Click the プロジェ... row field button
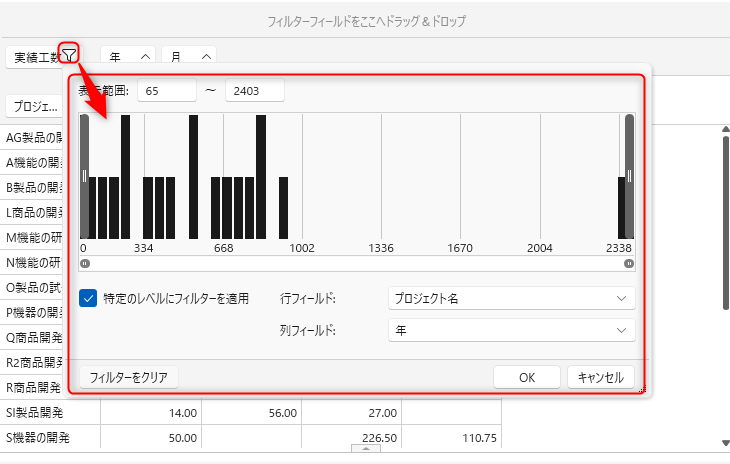Image resolution: width=730 pixels, height=464 pixels. (34, 105)
